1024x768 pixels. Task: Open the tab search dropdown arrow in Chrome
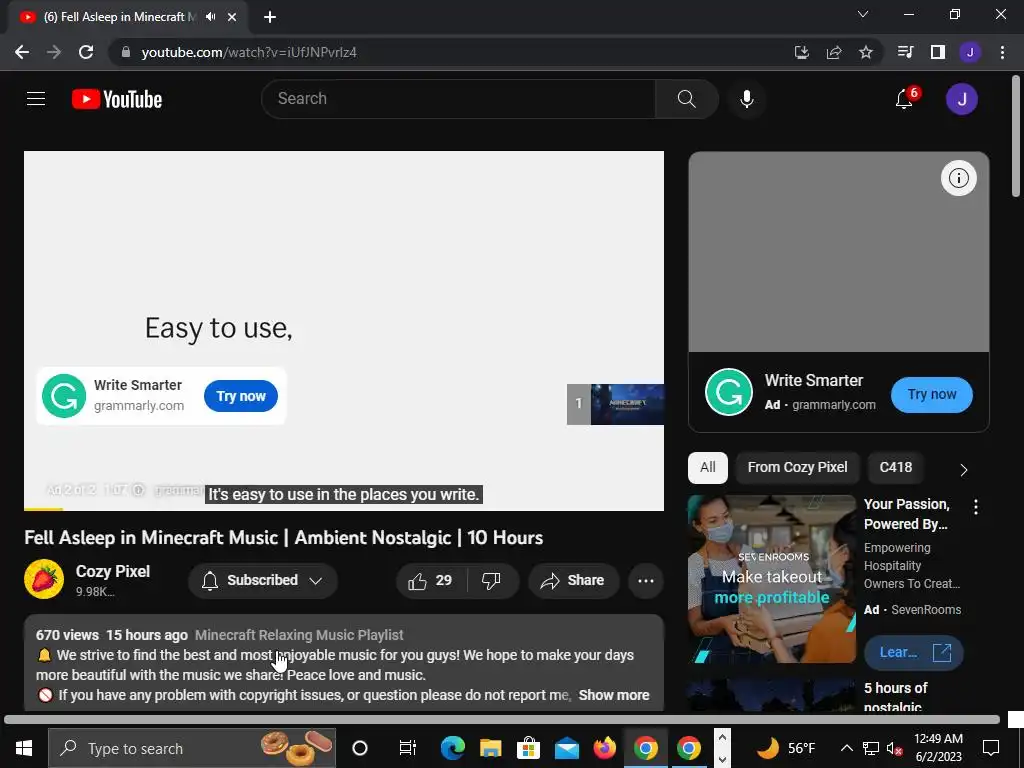coord(863,14)
